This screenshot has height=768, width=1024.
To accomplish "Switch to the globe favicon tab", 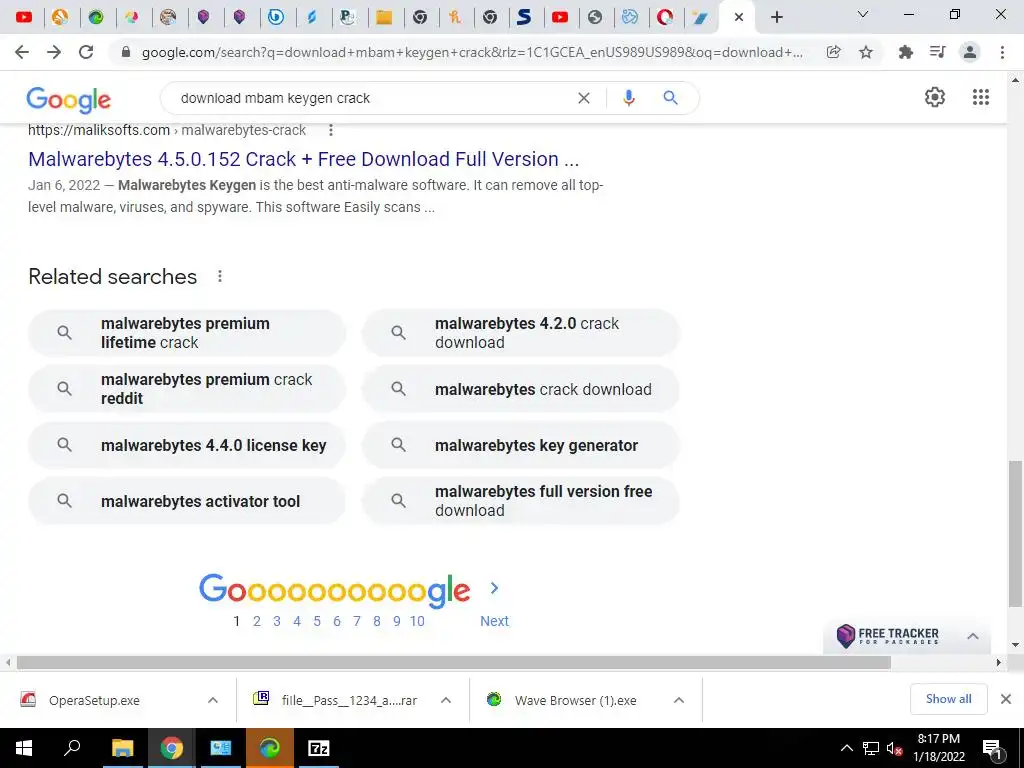I will pyautogui.click(x=594, y=18).
